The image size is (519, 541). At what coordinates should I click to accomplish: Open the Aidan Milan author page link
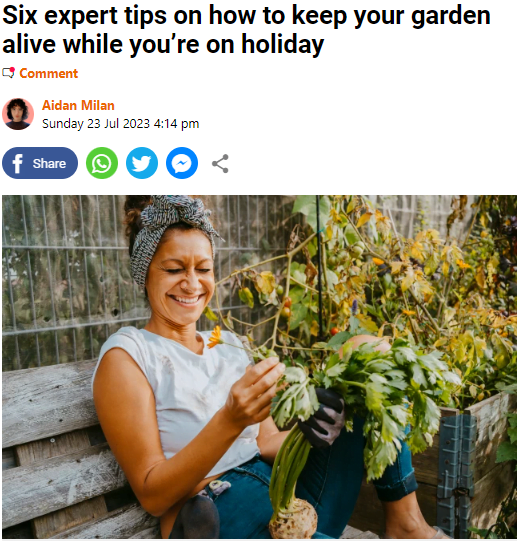pos(78,106)
